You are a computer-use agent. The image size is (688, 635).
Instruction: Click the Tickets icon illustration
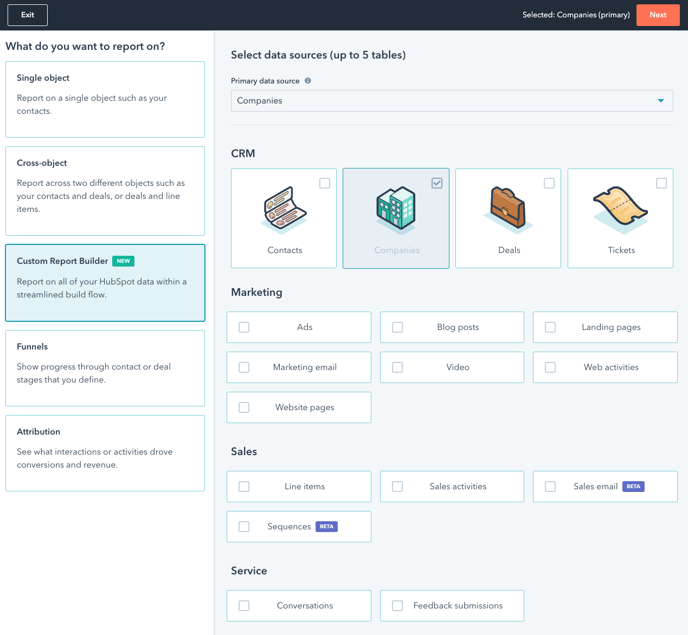pos(620,209)
